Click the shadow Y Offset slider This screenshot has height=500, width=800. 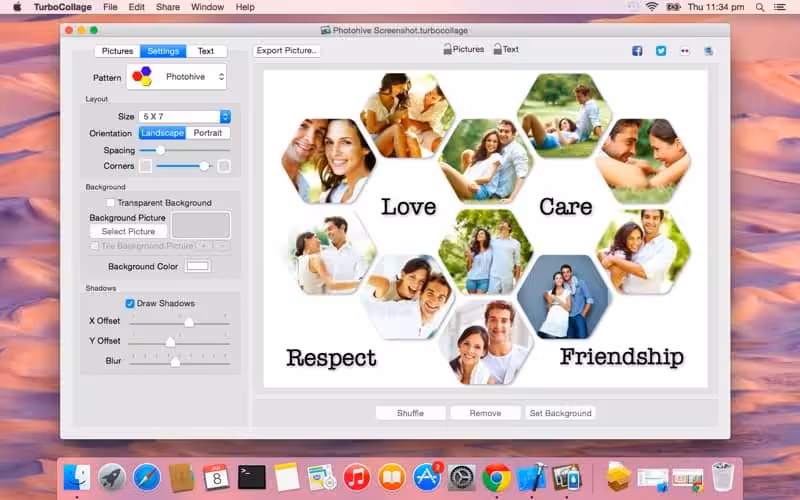pyautogui.click(x=179, y=342)
